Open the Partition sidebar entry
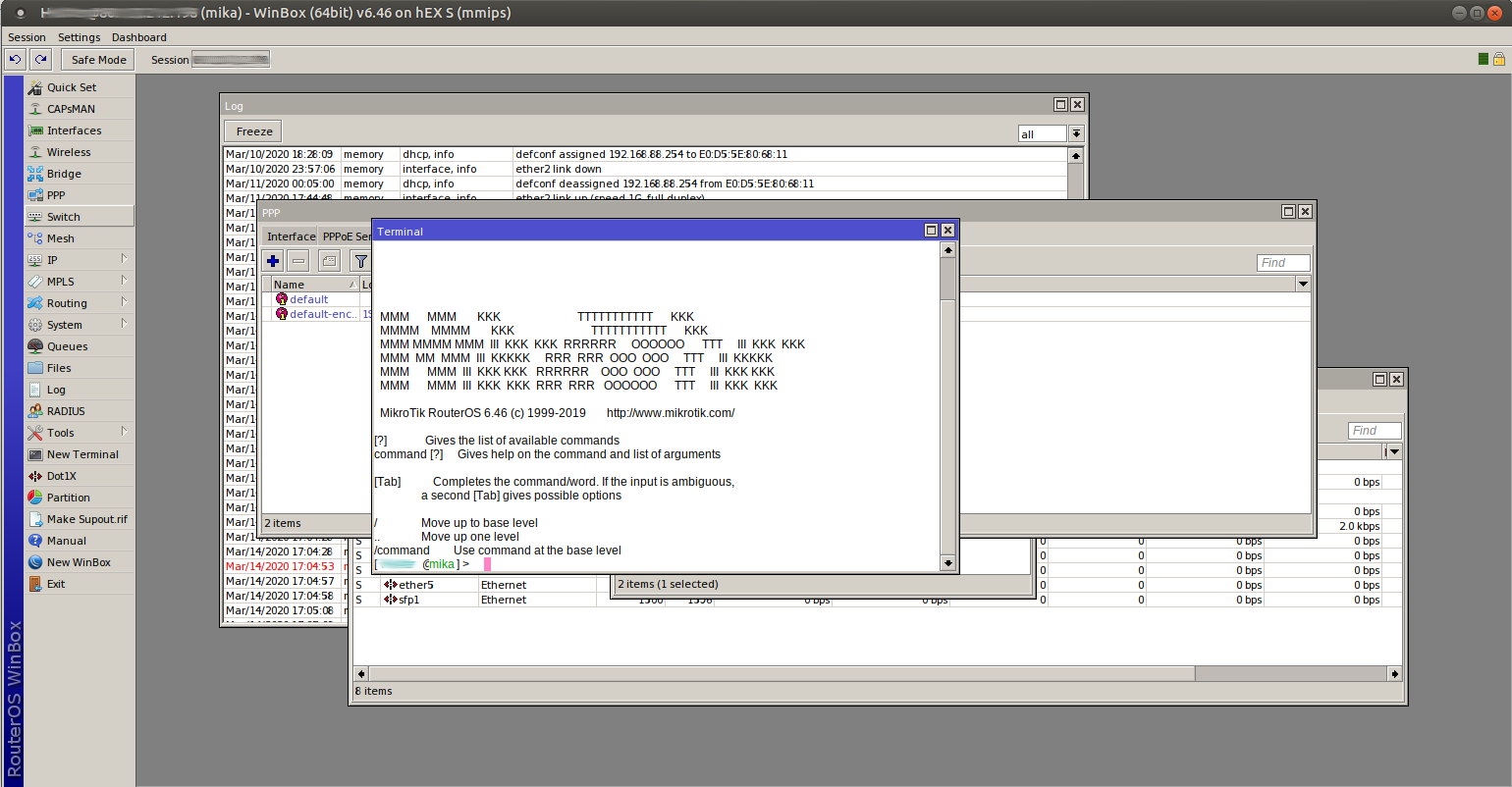This screenshot has height=787, width=1512. point(79,498)
